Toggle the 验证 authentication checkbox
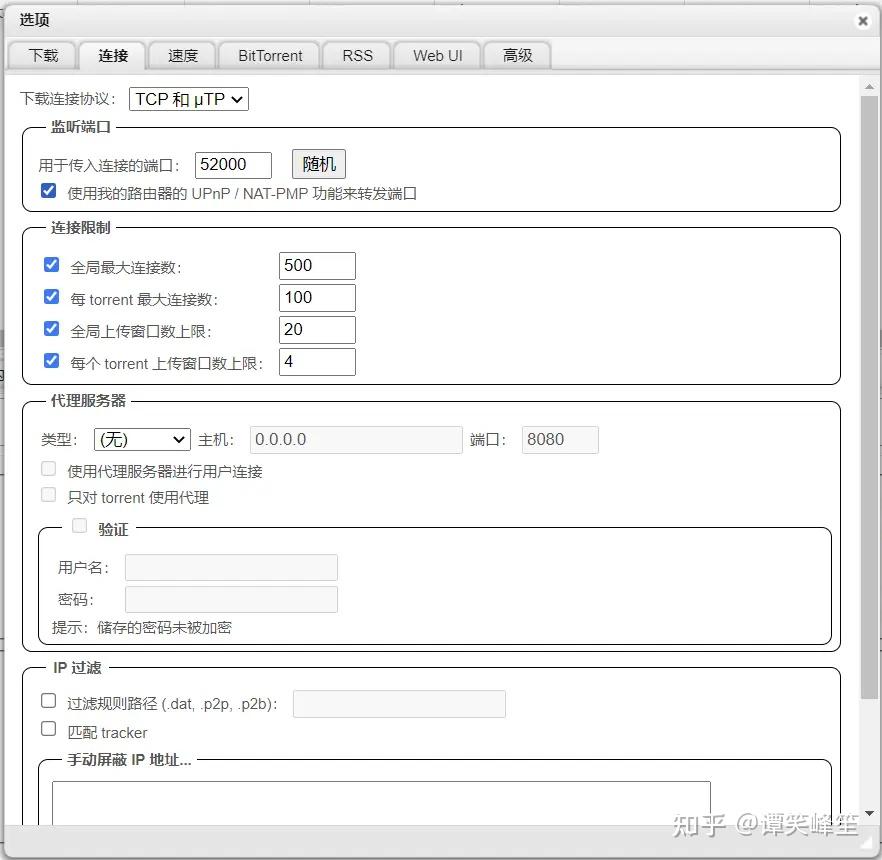 pyautogui.click(x=79, y=526)
